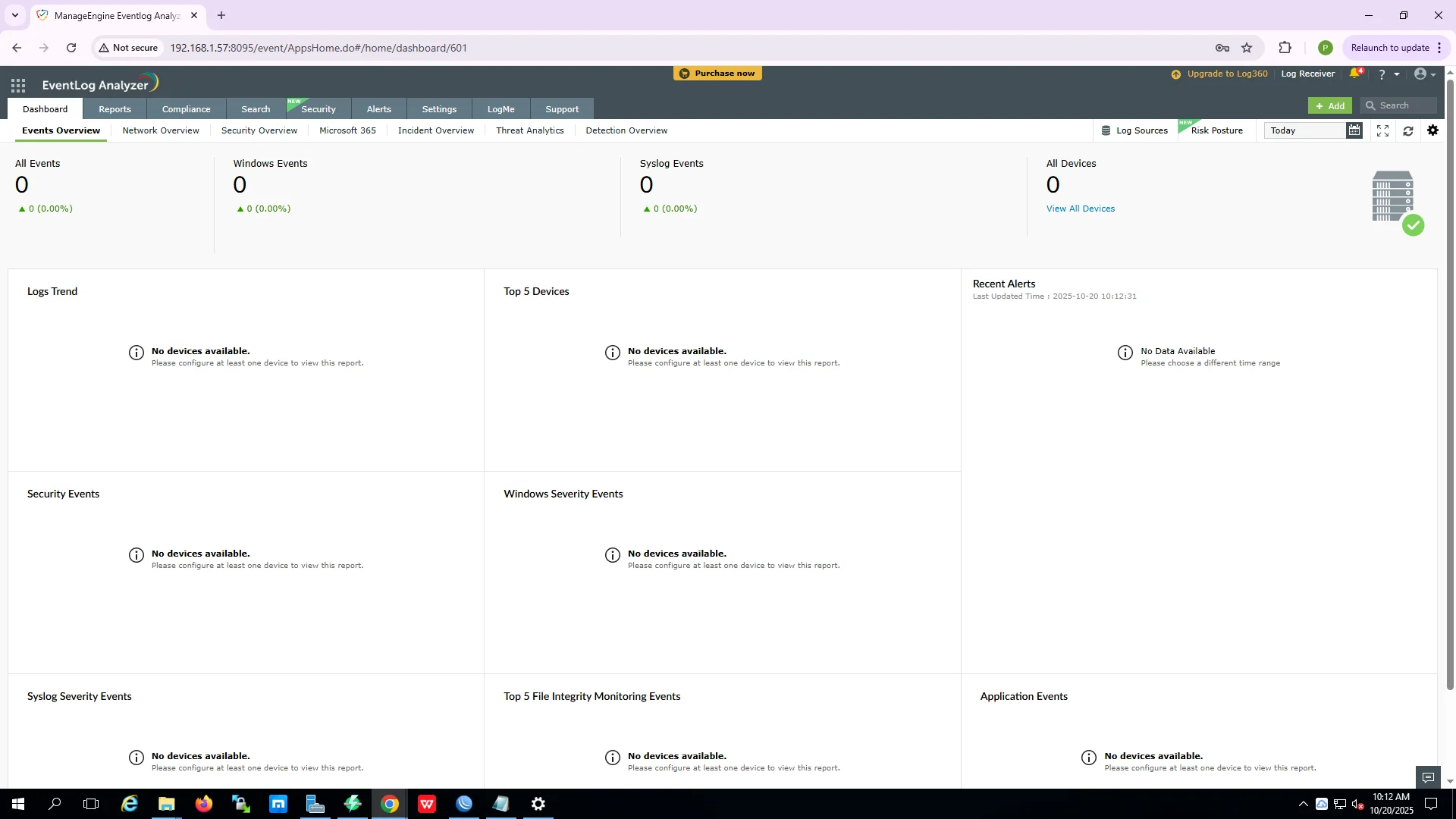Switch to the Reports tab
Image resolution: width=1456 pixels, height=819 pixels.
pyautogui.click(x=115, y=109)
